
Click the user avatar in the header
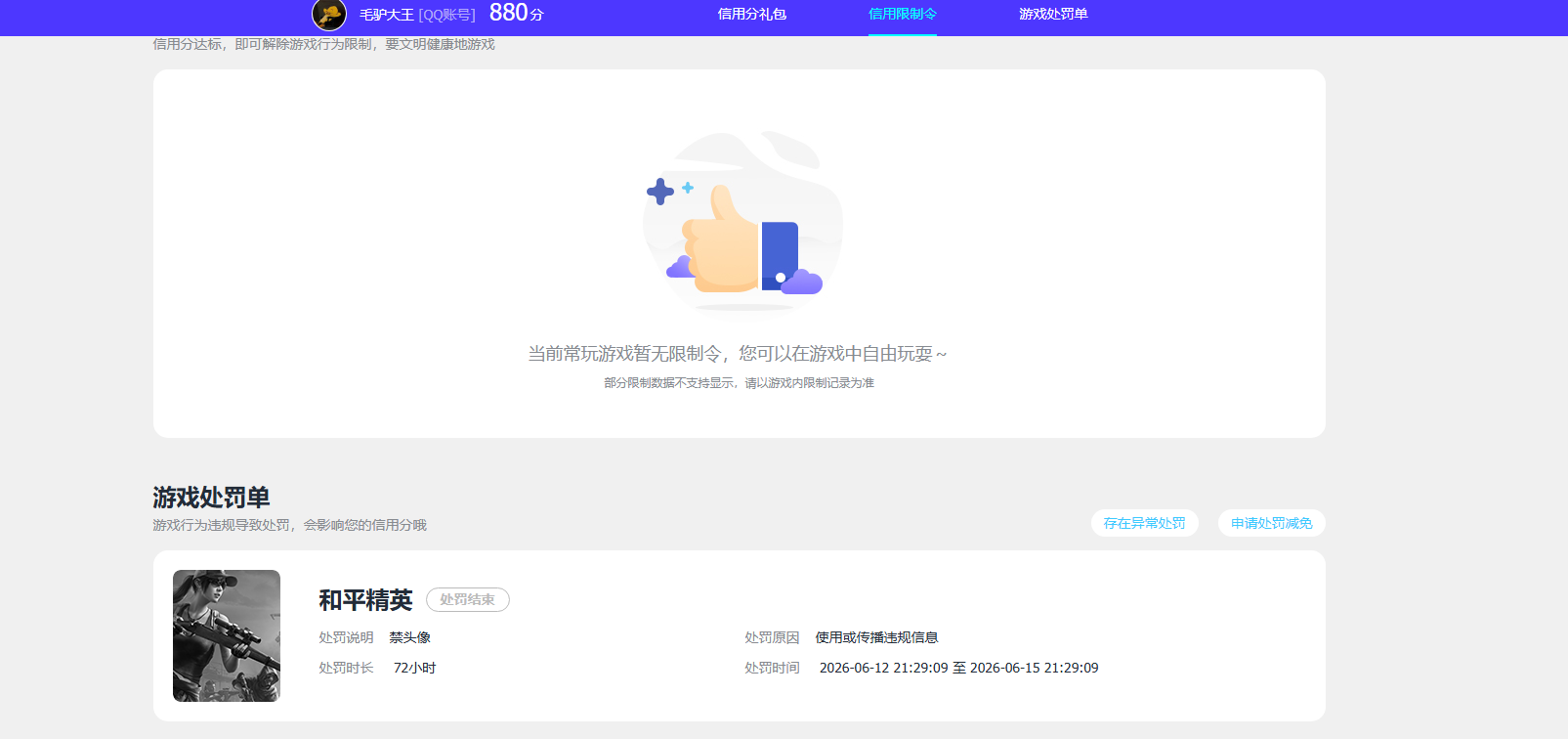pos(329,15)
